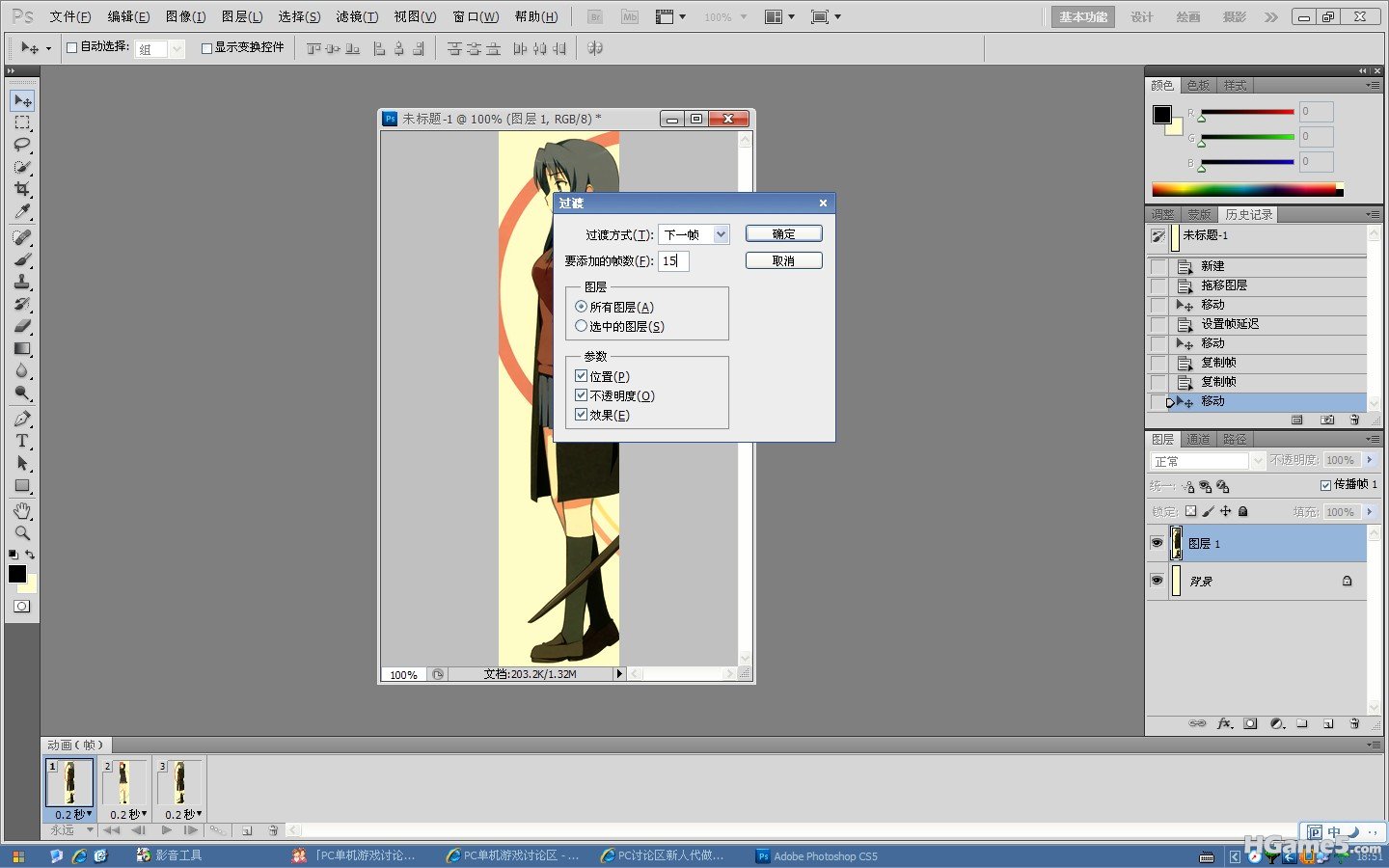
Task: Open the fill (填充) slider arrow
Action: click(1370, 512)
